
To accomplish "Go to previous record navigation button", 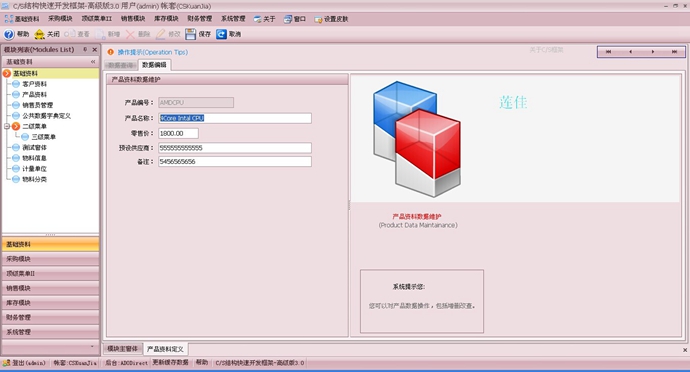I will (630, 52).
